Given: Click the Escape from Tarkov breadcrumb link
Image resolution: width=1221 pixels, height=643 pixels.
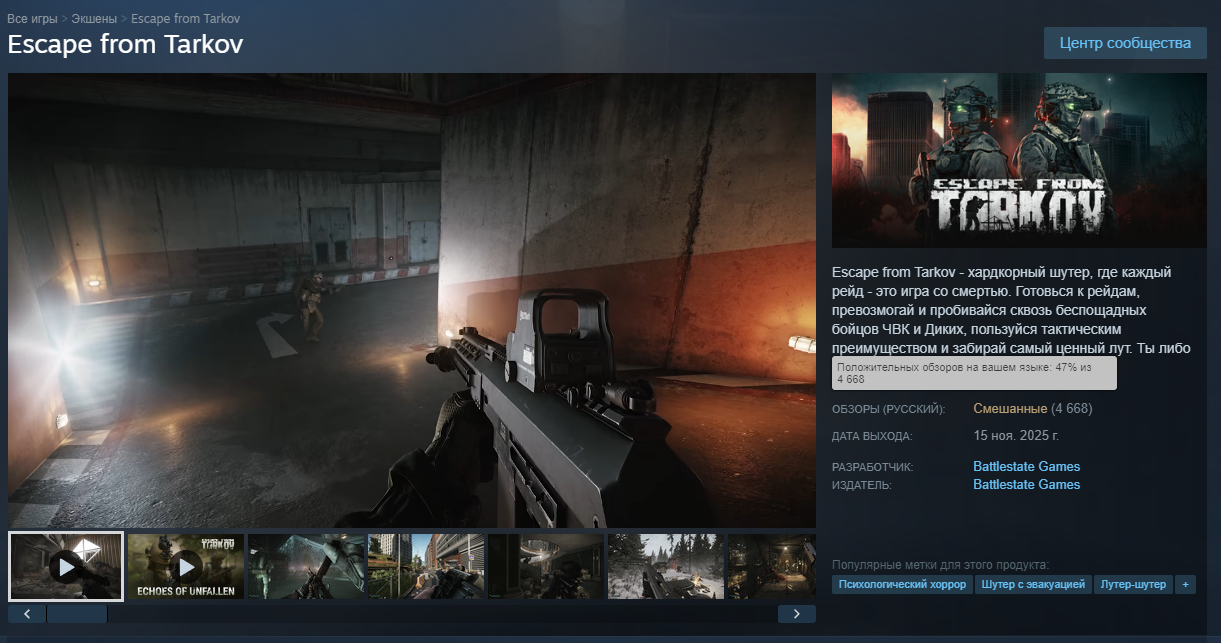Looking at the screenshot, I should tap(185, 19).
